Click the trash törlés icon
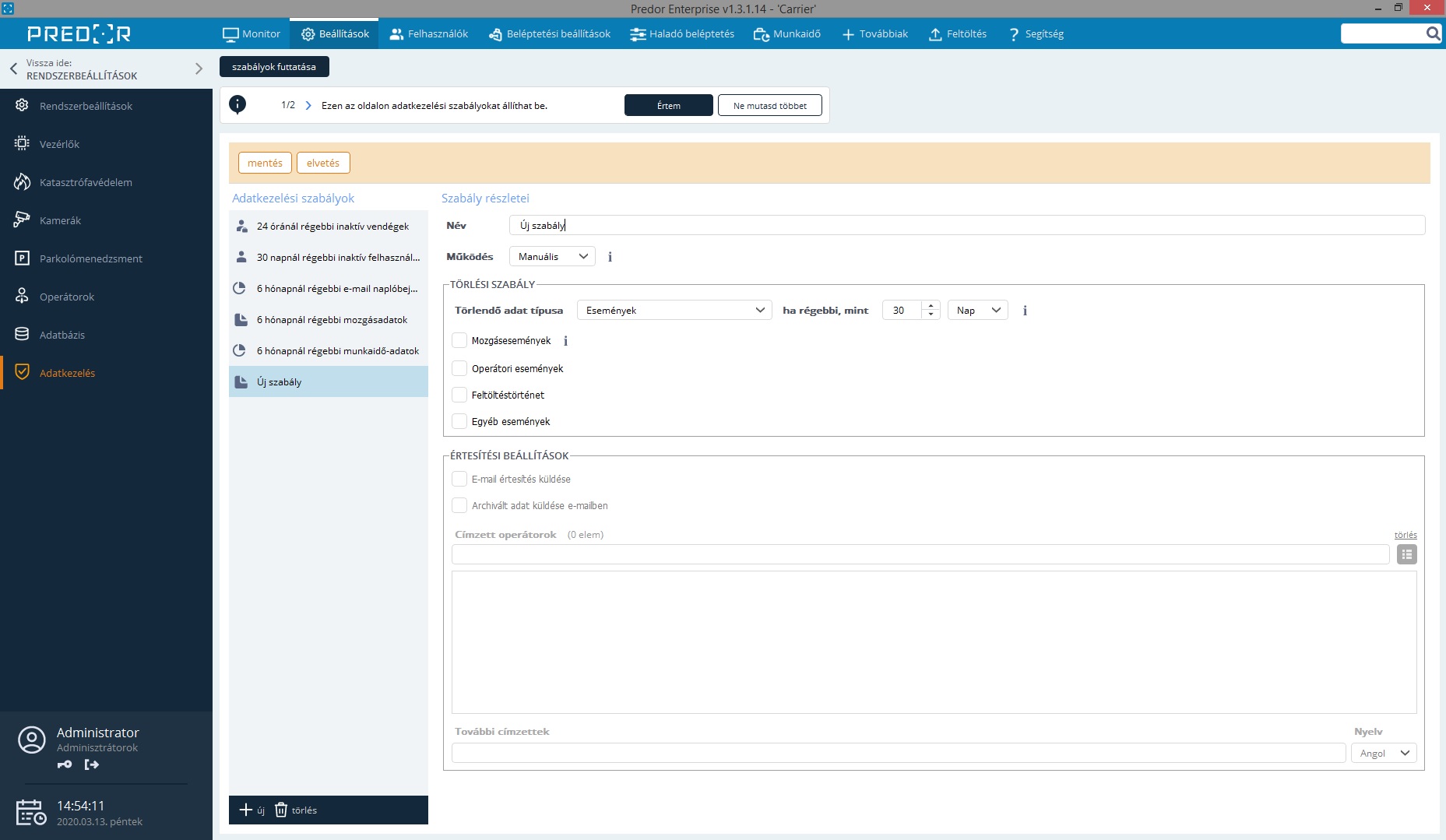 coord(281,810)
